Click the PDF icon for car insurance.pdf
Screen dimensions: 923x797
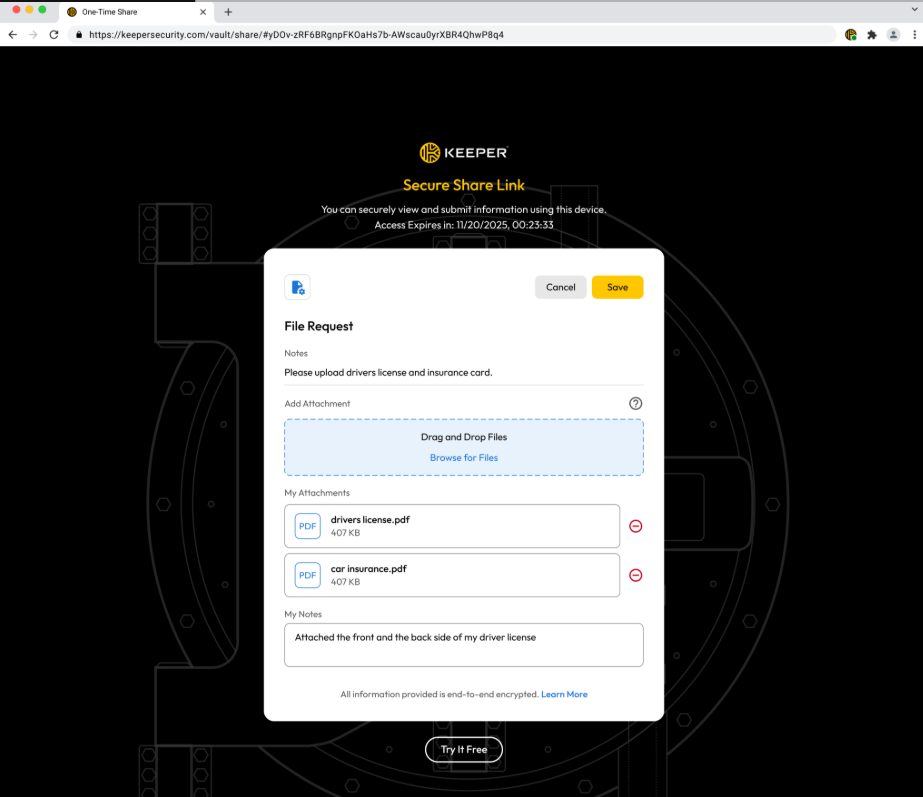tap(307, 575)
